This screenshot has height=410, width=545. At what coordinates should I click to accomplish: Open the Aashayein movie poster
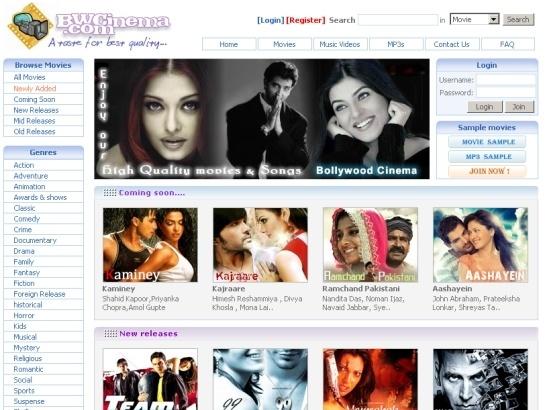[x=480, y=245]
